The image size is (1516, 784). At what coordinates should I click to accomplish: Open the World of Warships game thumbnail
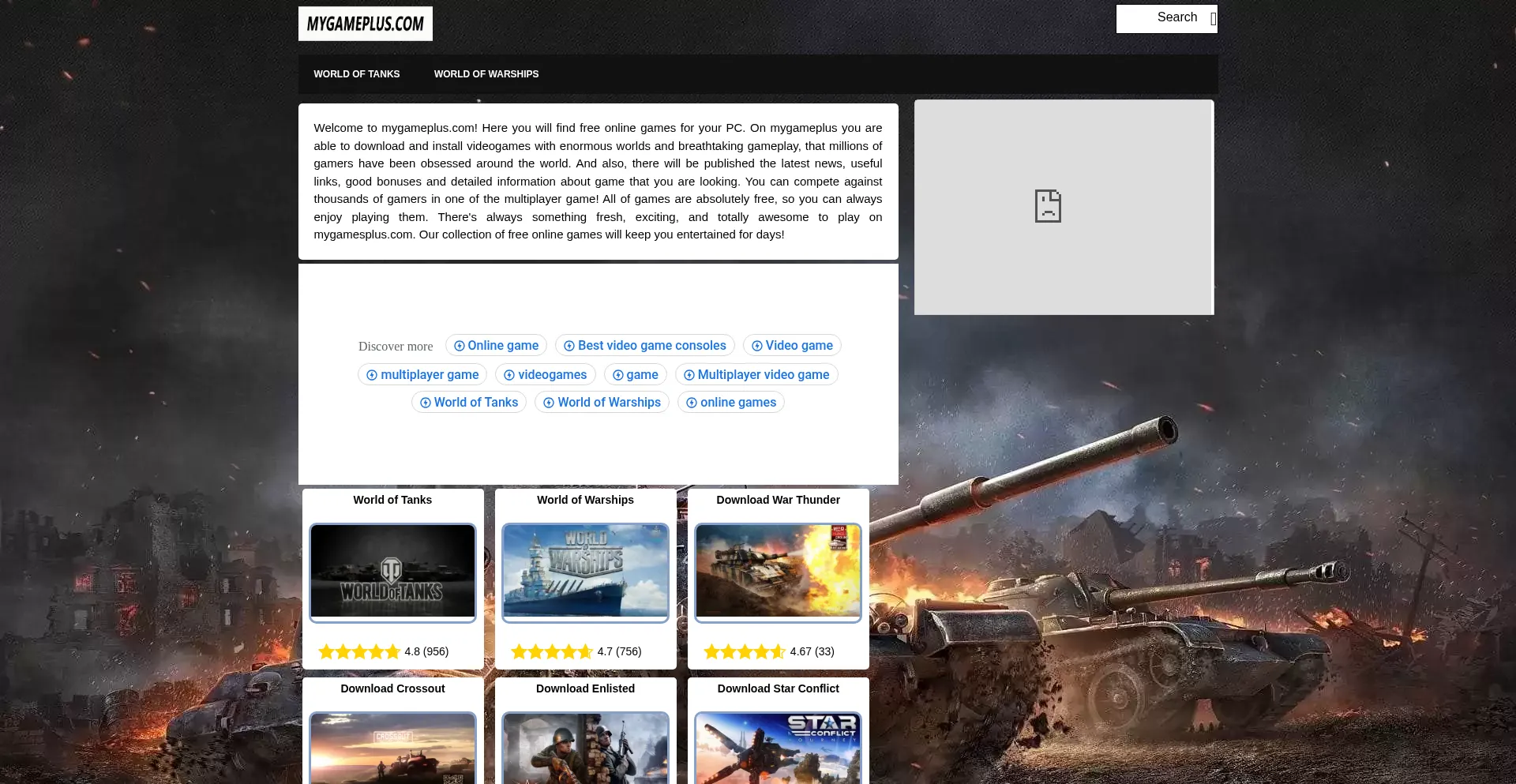tap(585, 572)
